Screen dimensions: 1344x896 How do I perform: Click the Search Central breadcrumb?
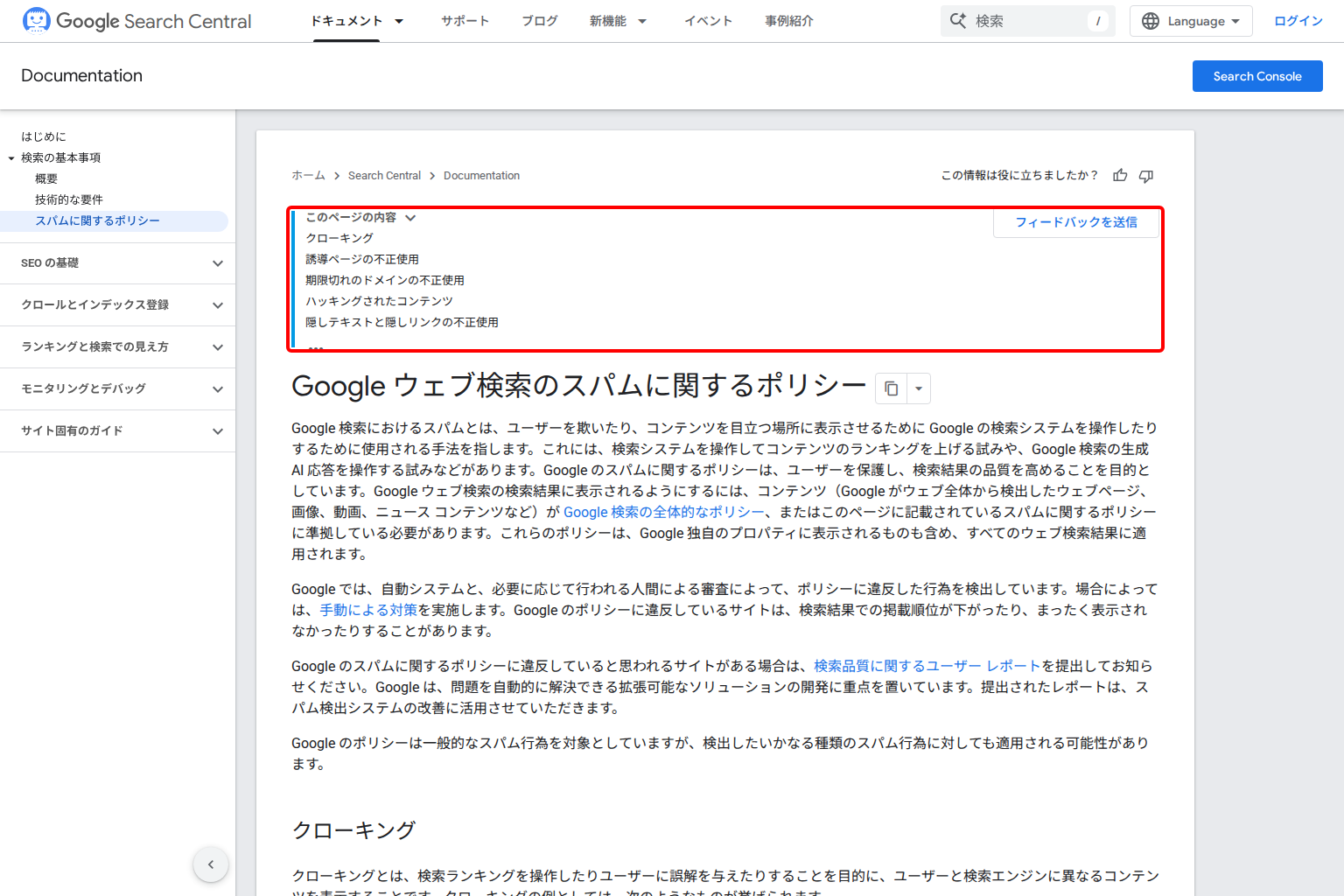[384, 176]
